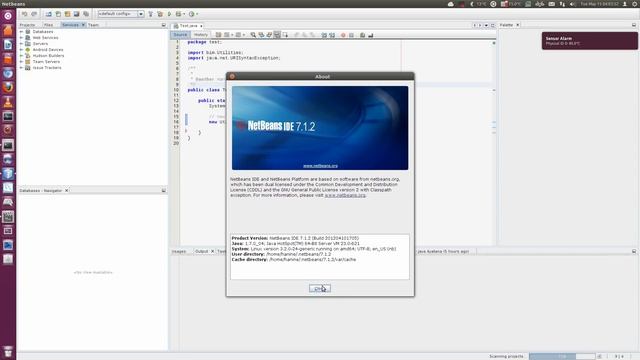Click the Debug Project icon
Screen dimensions: 640x360
coord(178,14)
